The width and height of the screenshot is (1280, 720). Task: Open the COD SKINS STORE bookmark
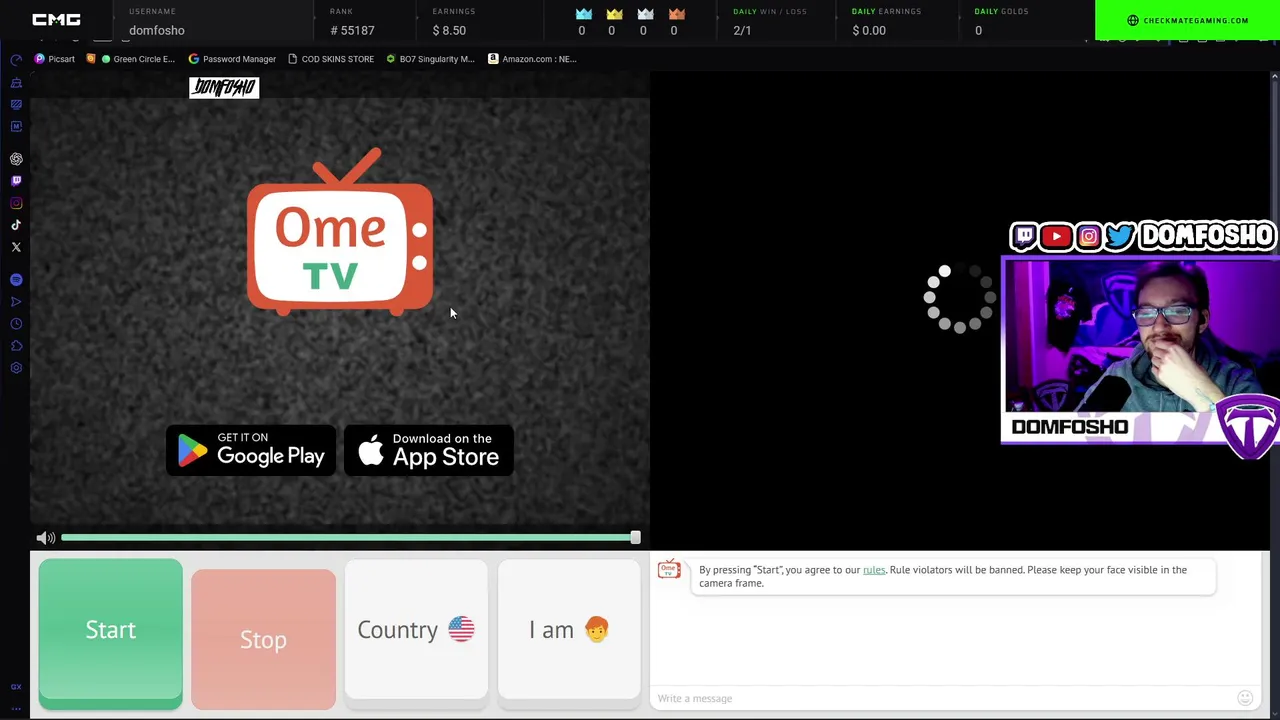[330, 59]
